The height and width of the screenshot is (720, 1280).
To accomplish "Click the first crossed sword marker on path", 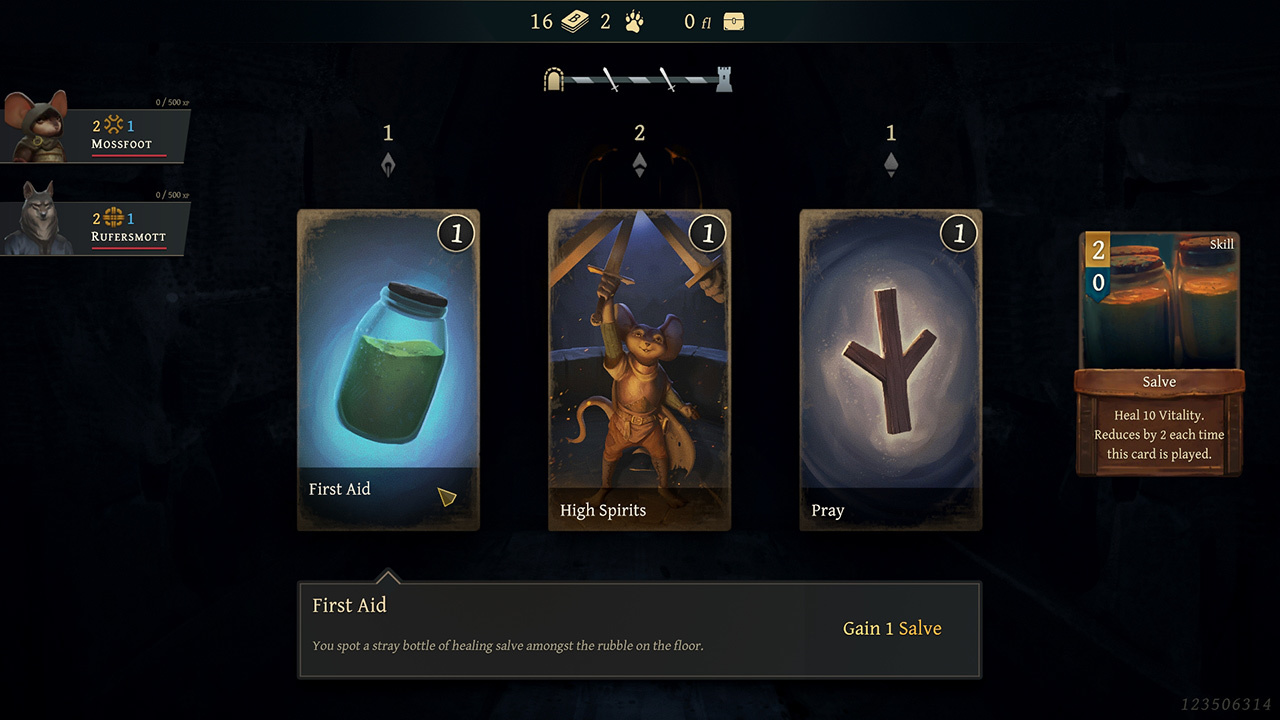I will click(611, 80).
